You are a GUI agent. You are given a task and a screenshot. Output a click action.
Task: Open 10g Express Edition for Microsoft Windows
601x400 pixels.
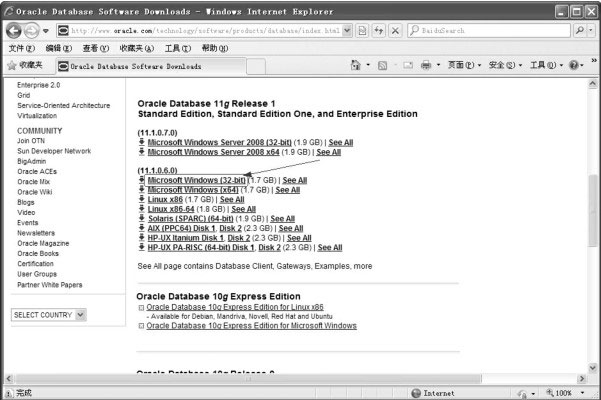[251, 326]
